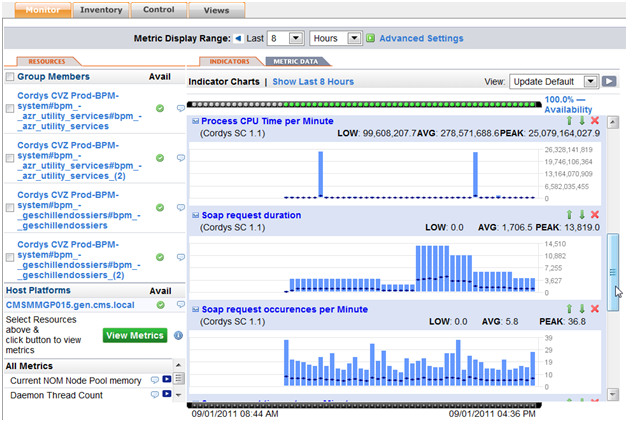Screen dimensions: 628x422
Task: Click info icon beside View Metrics
Action: (178, 336)
